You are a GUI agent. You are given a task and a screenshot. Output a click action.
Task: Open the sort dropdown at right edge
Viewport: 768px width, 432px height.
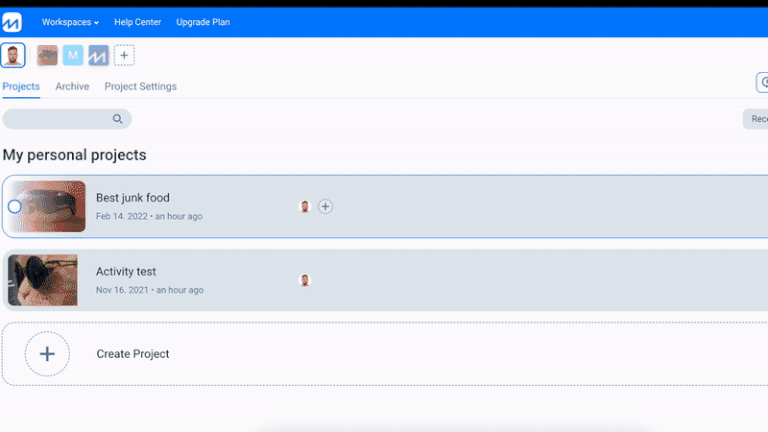pos(756,119)
